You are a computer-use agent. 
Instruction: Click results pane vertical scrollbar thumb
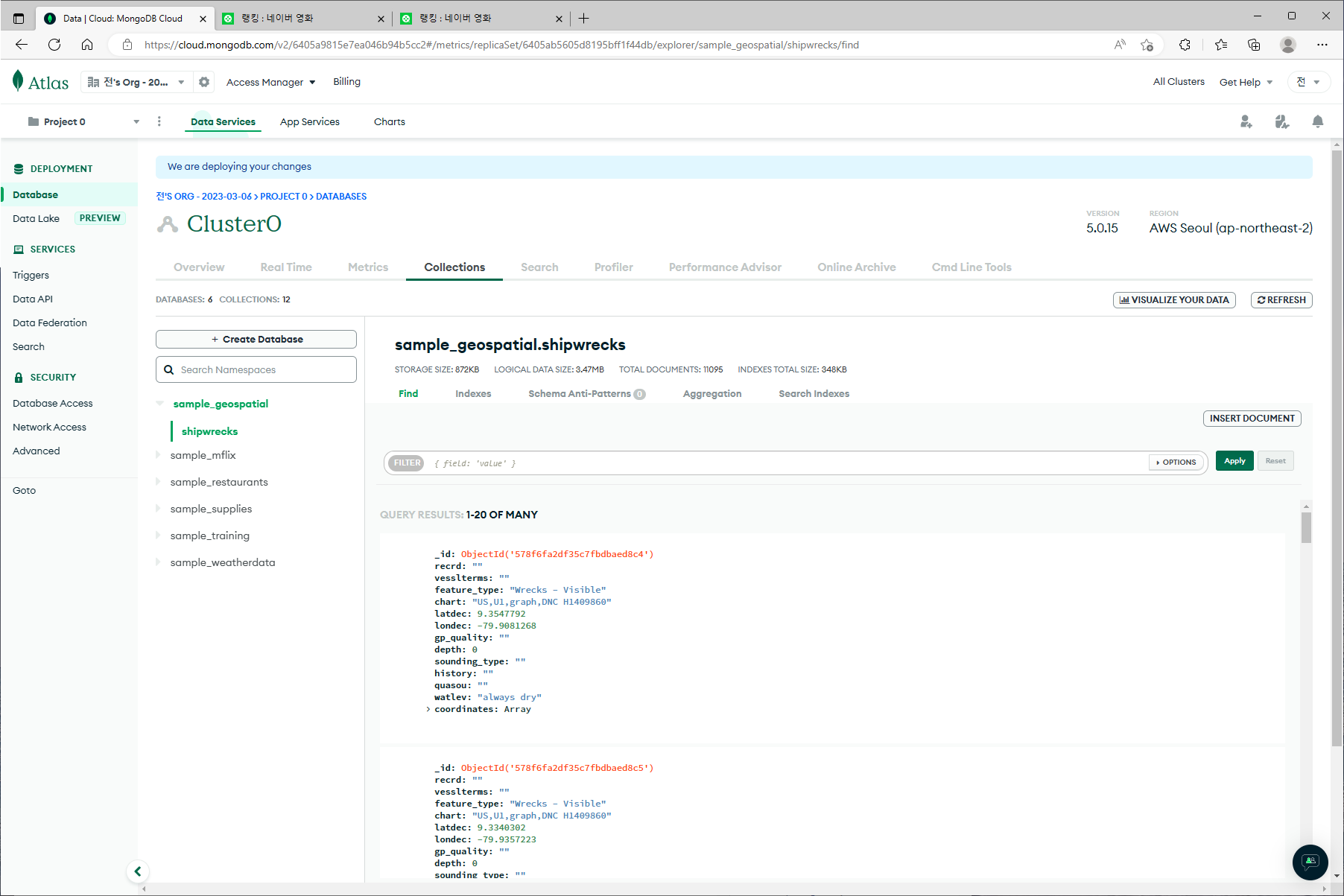coord(1306,527)
